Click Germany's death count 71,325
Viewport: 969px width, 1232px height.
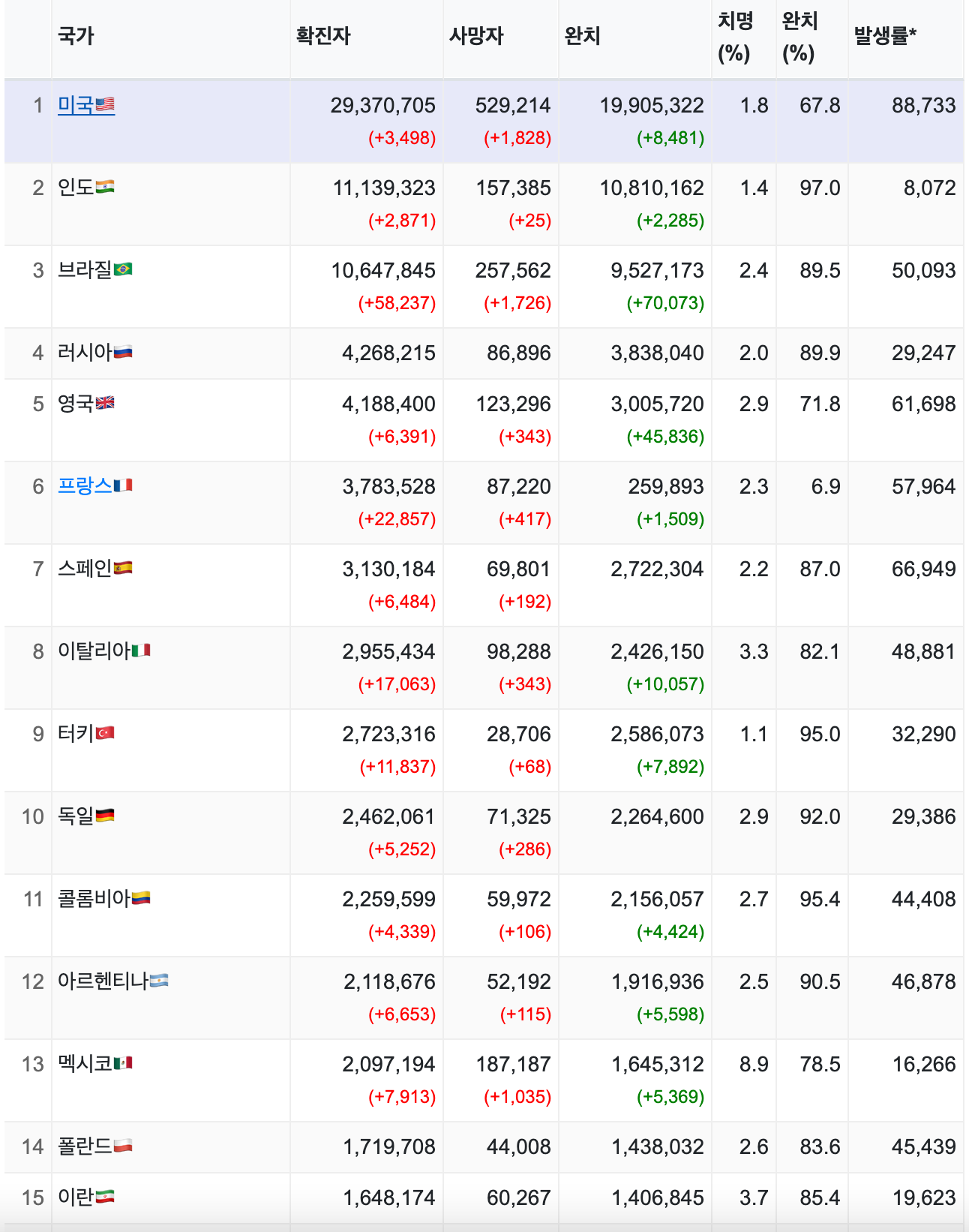point(519,816)
